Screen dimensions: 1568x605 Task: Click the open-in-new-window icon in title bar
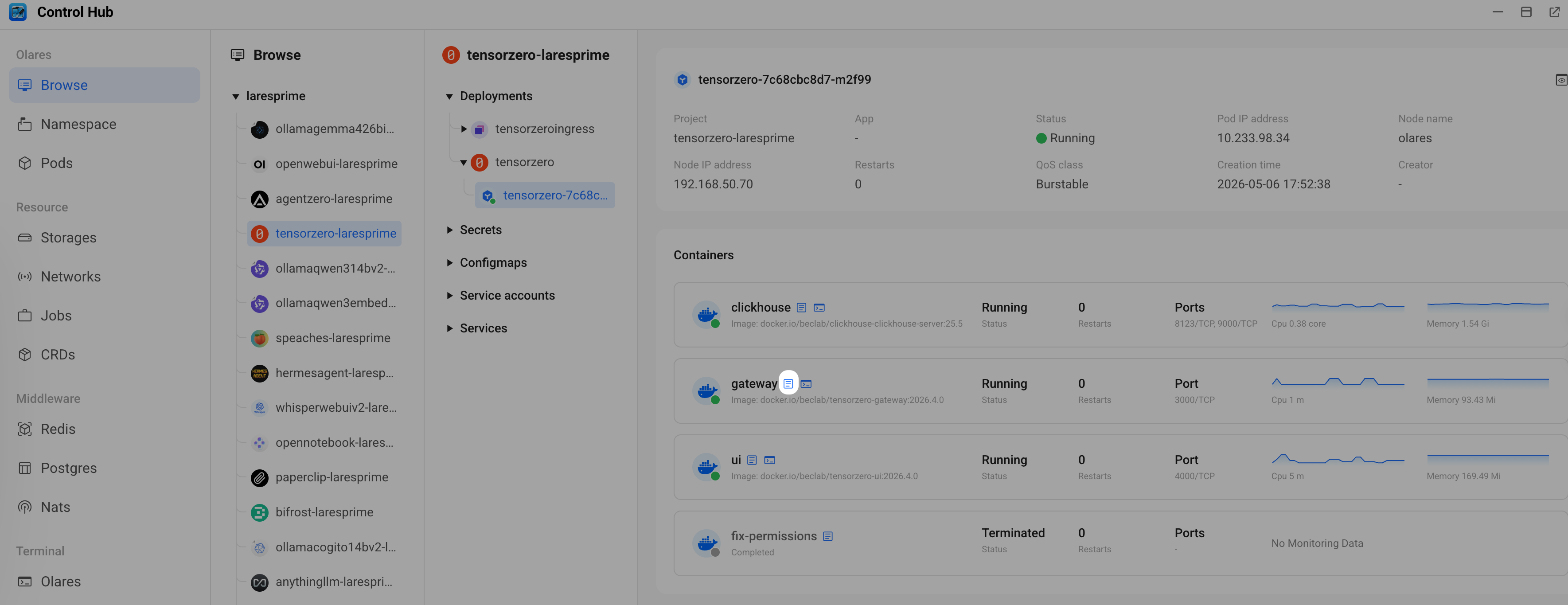click(x=1554, y=12)
